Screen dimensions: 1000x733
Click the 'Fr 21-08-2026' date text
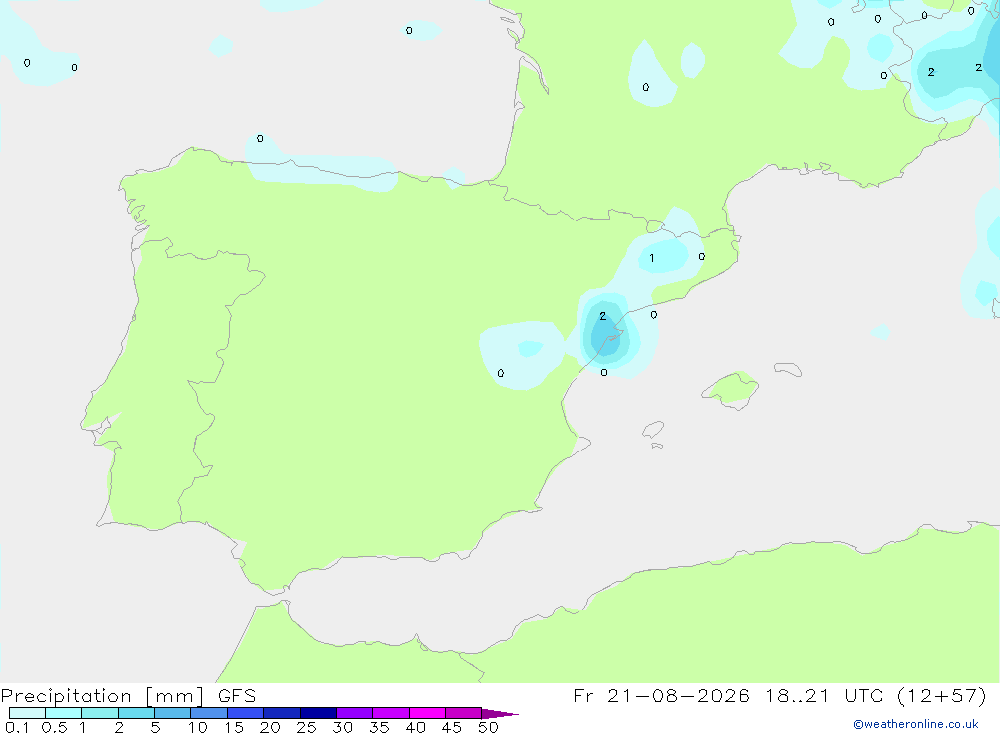[x=661, y=695]
